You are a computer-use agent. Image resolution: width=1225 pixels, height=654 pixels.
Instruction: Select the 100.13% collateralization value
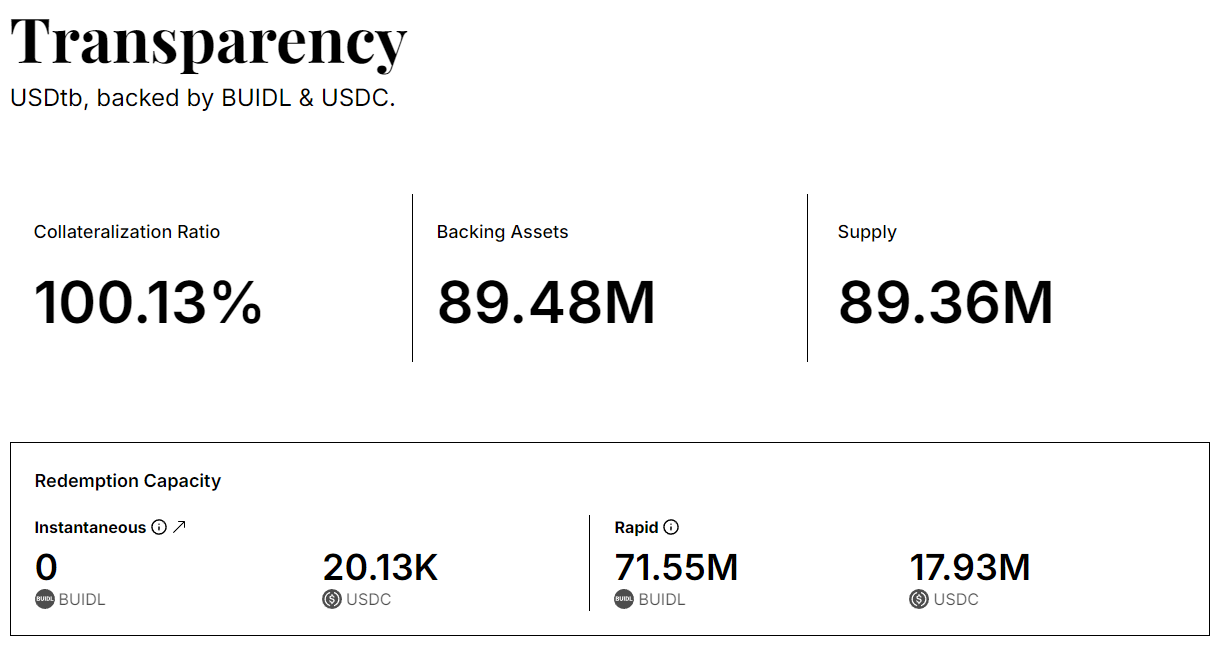148,302
